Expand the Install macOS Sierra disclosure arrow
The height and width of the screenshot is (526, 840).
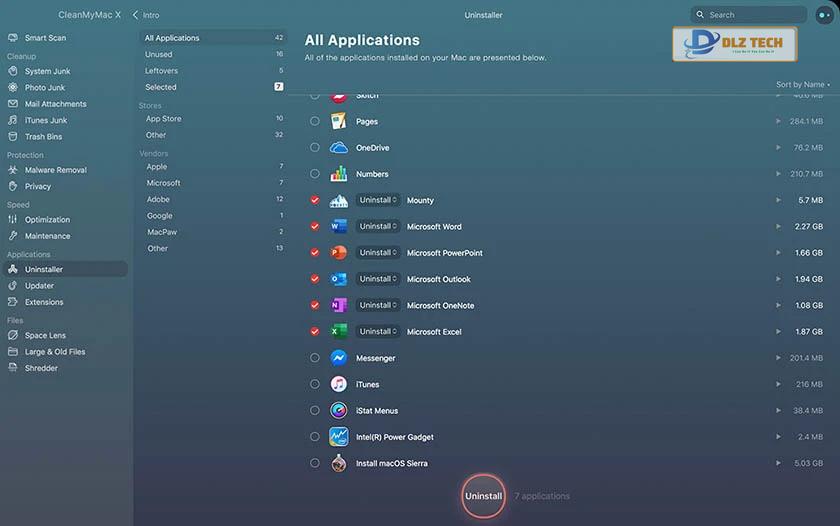coord(778,463)
